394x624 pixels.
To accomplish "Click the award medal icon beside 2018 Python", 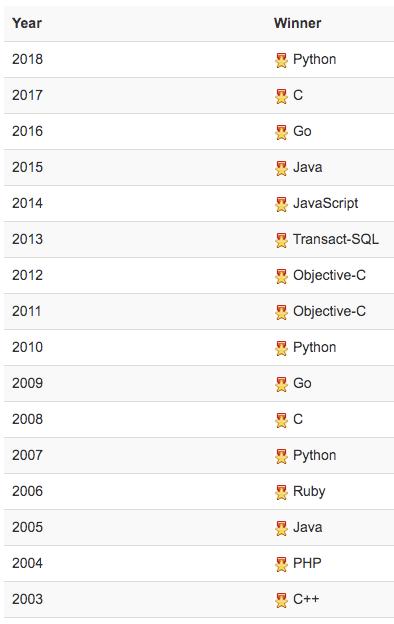I will tap(281, 60).
